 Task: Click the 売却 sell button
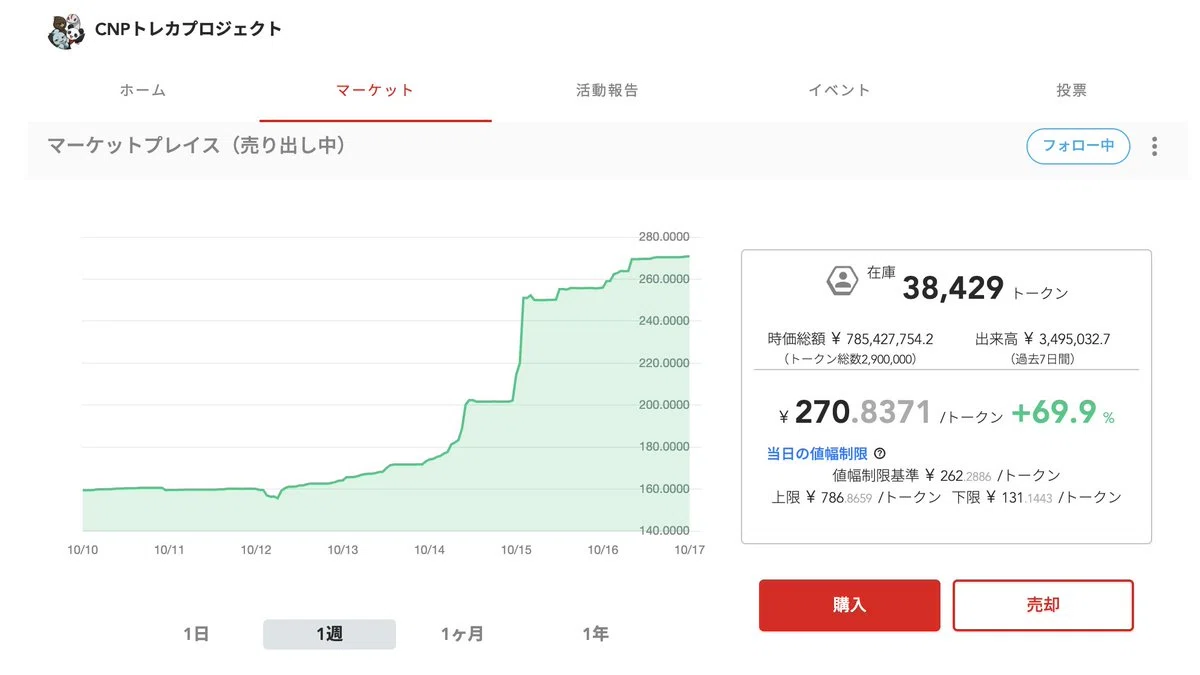1043,605
